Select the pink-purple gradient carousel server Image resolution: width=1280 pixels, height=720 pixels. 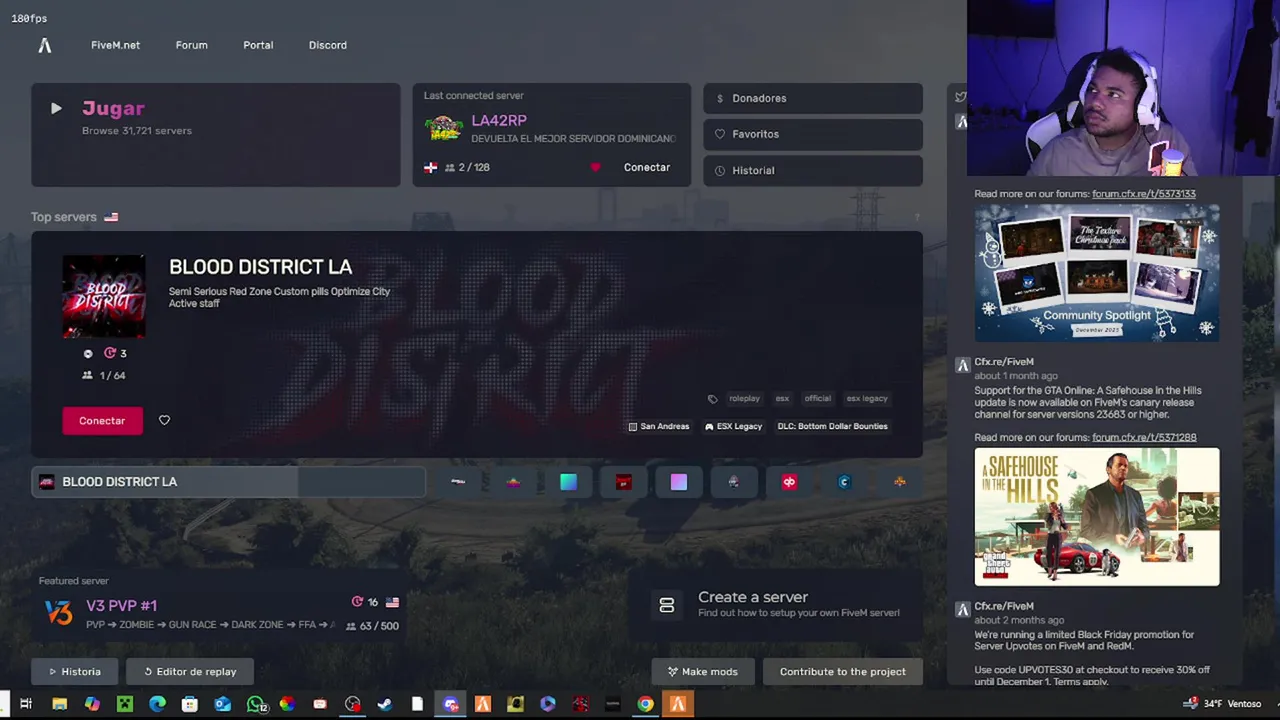[x=679, y=482]
